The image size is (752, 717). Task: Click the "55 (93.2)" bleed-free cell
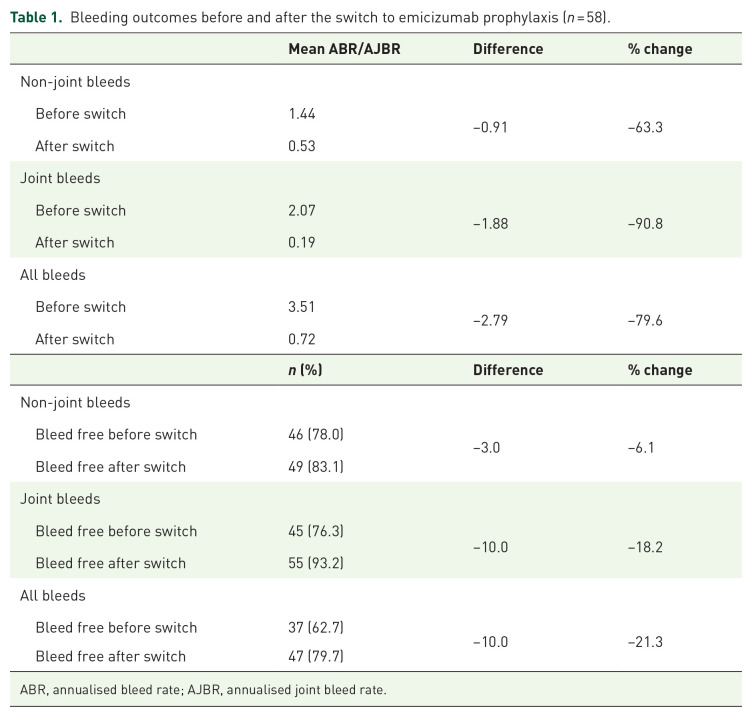(x=317, y=563)
